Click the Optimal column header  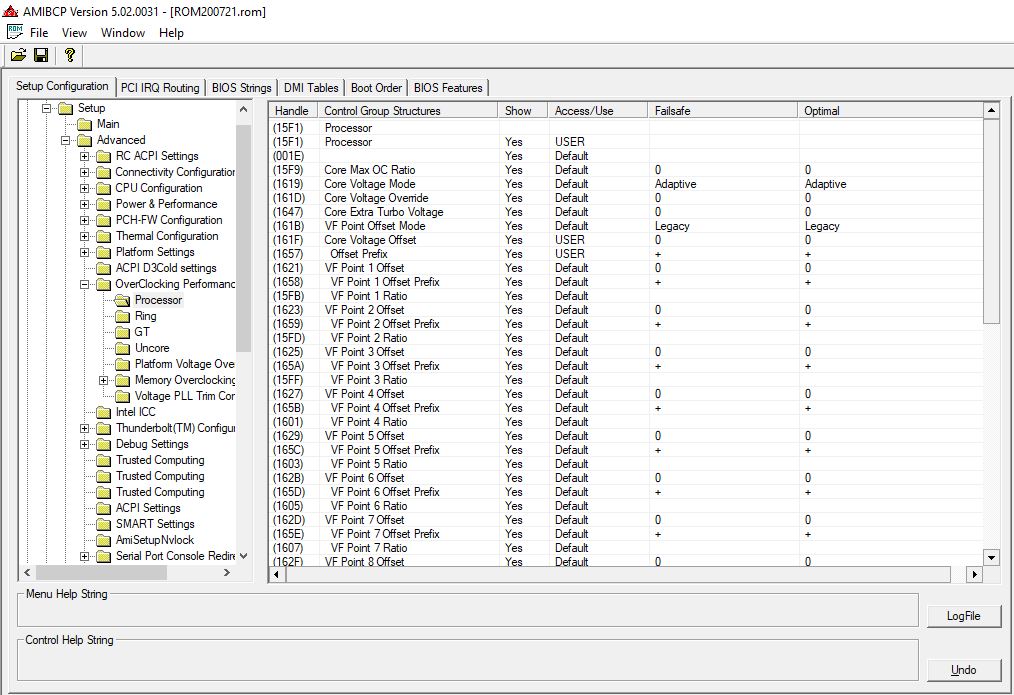pos(890,111)
